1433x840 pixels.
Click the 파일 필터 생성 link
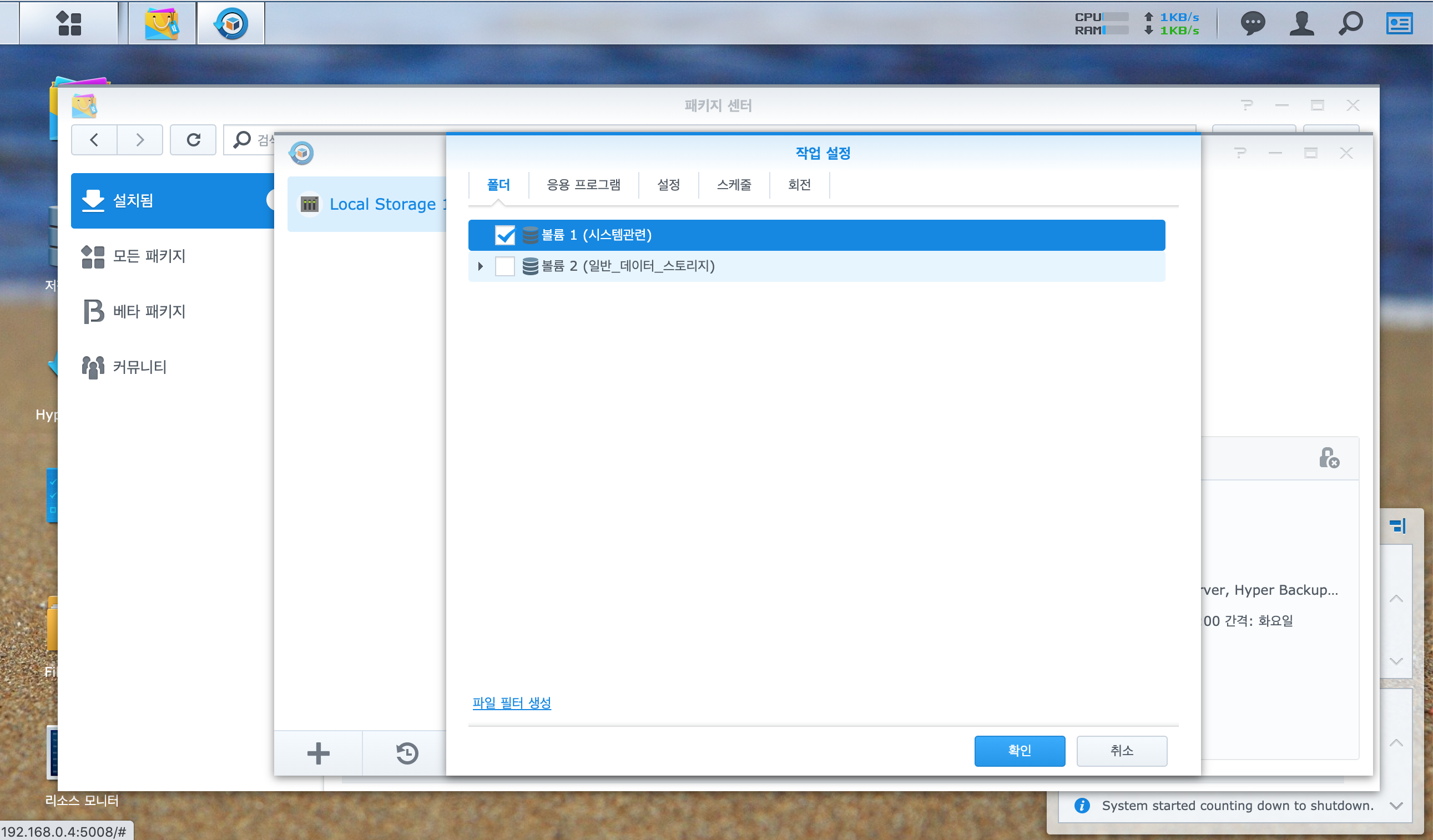tap(511, 703)
